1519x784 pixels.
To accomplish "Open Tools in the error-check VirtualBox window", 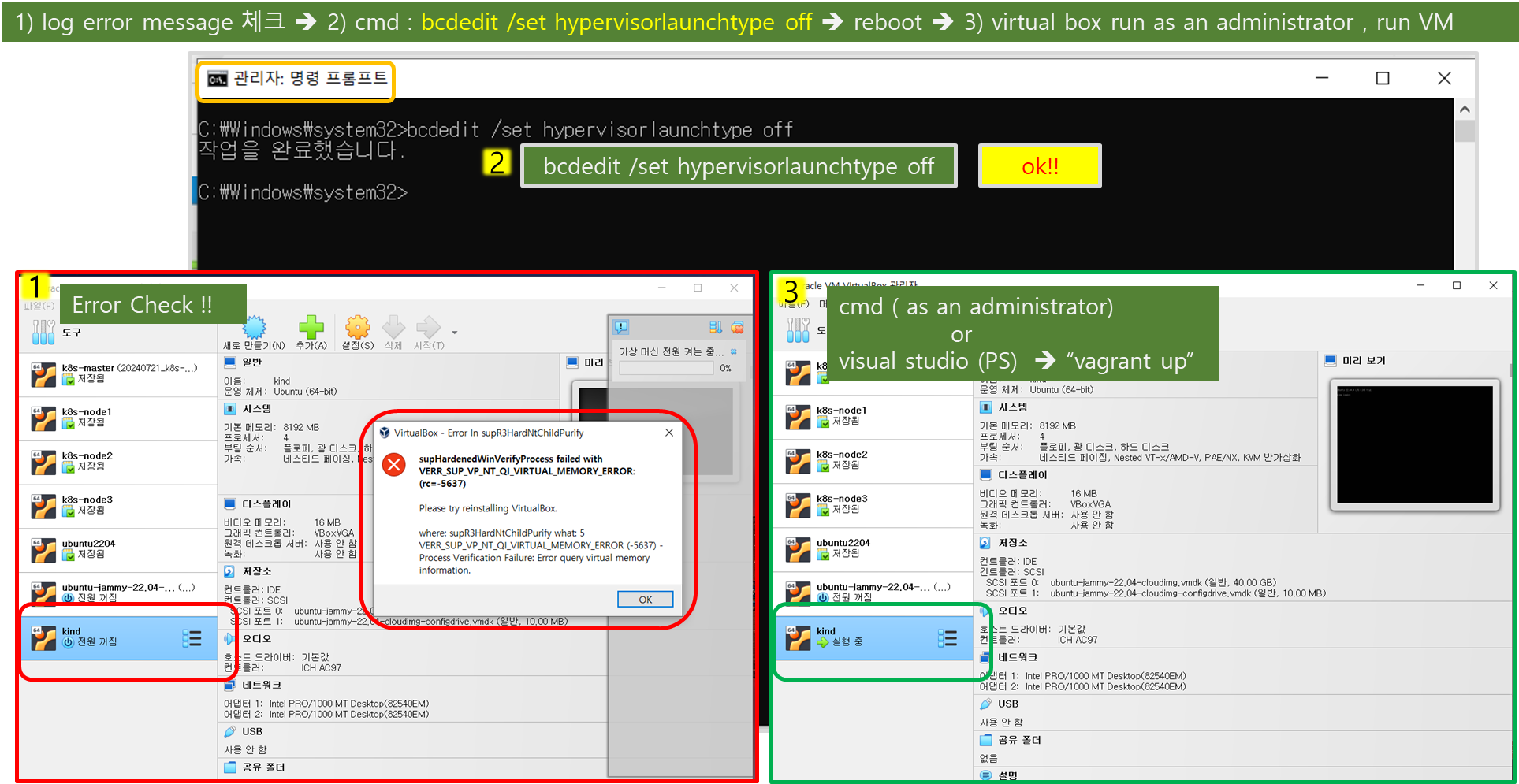I will pyautogui.click(x=57, y=333).
